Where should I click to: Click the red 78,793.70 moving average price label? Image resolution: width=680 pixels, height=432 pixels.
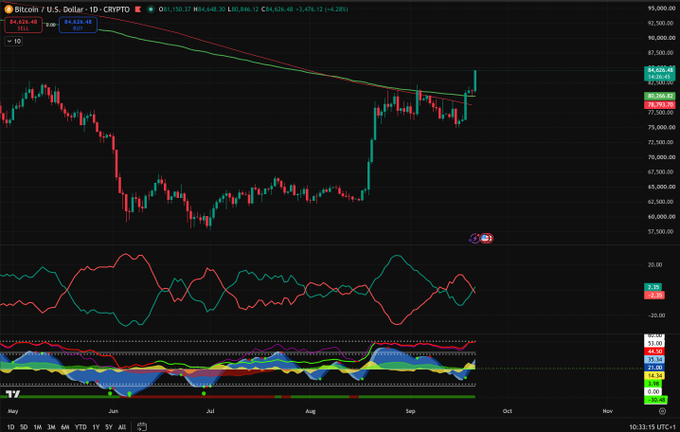[660, 105]
